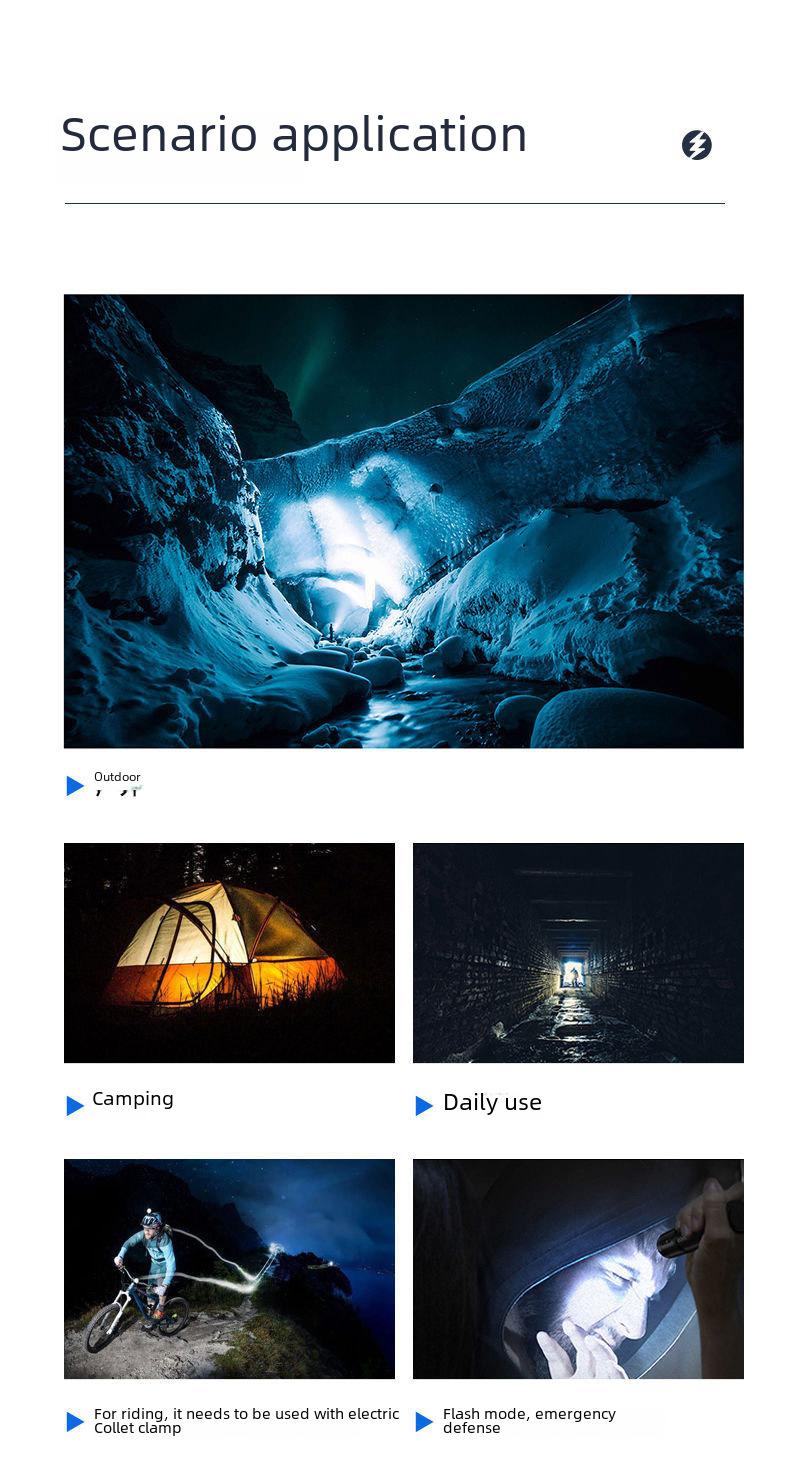790x1470 pixels.
Task: Click Flash mode, emergency defense caption
Action: click(x=529, y=1421)
